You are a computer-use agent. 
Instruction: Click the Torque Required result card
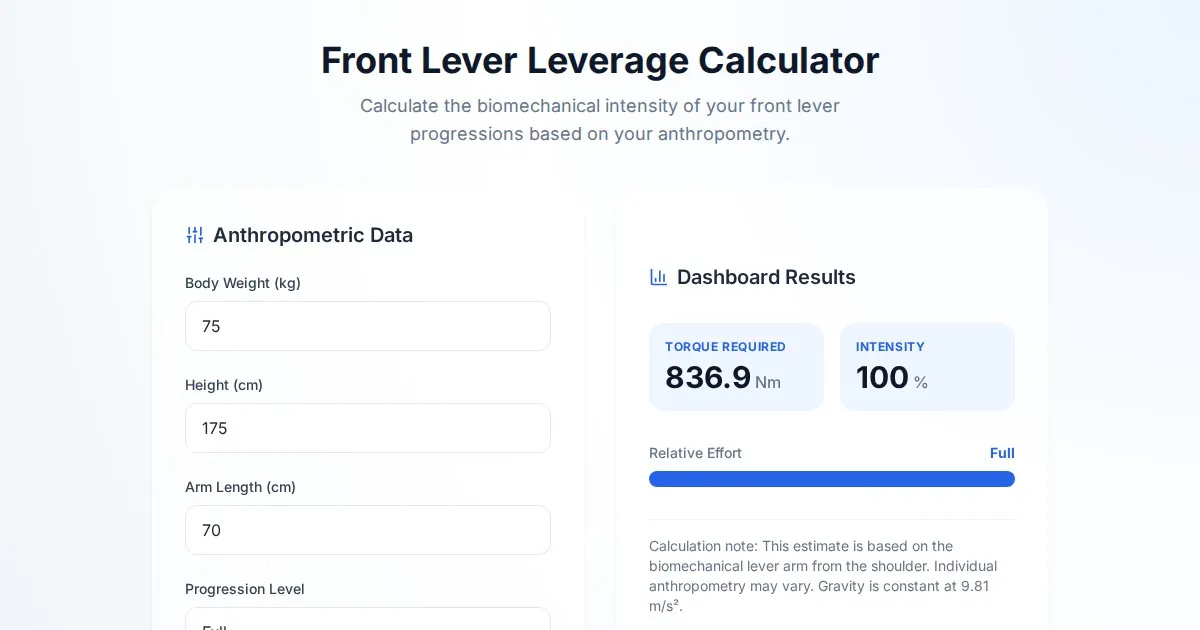point(736,367)
